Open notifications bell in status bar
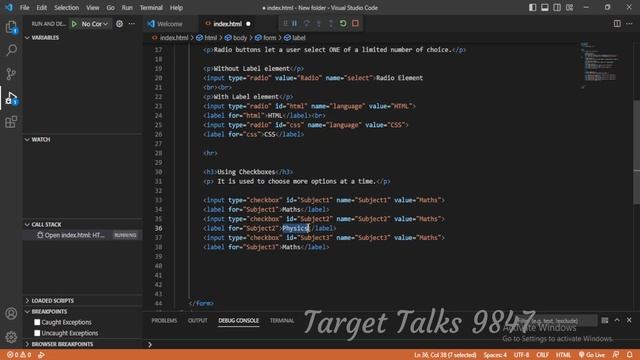 [630, 355]
